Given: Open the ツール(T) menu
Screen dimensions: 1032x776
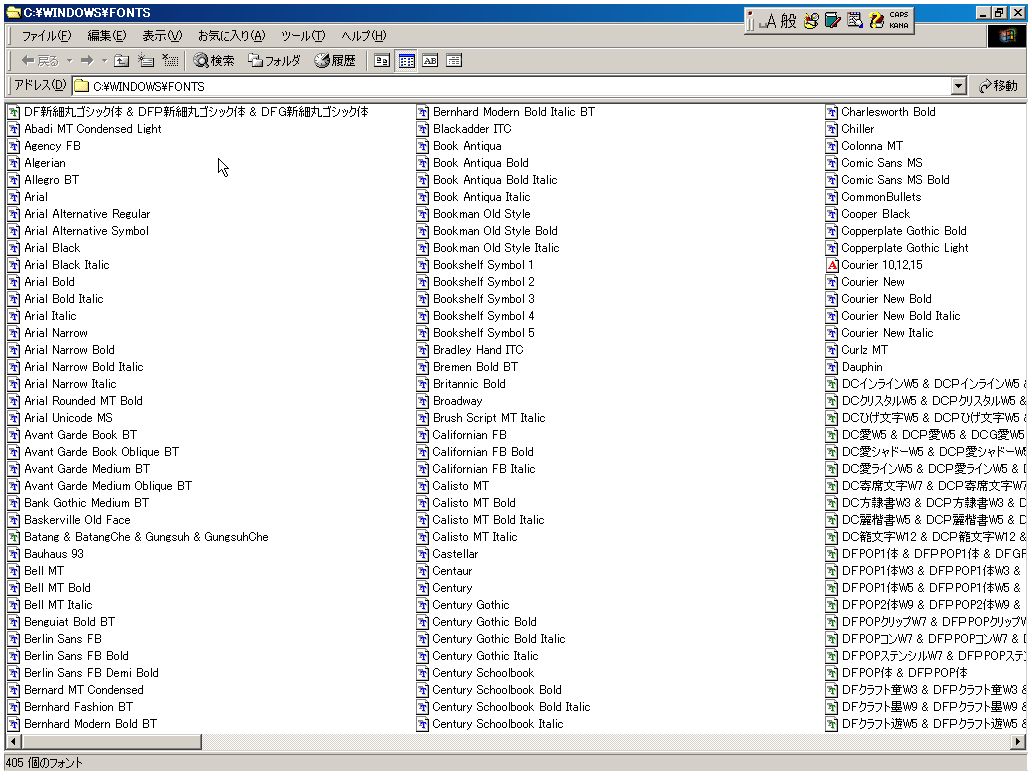Looking at the screenshot, I should (303, 36).
